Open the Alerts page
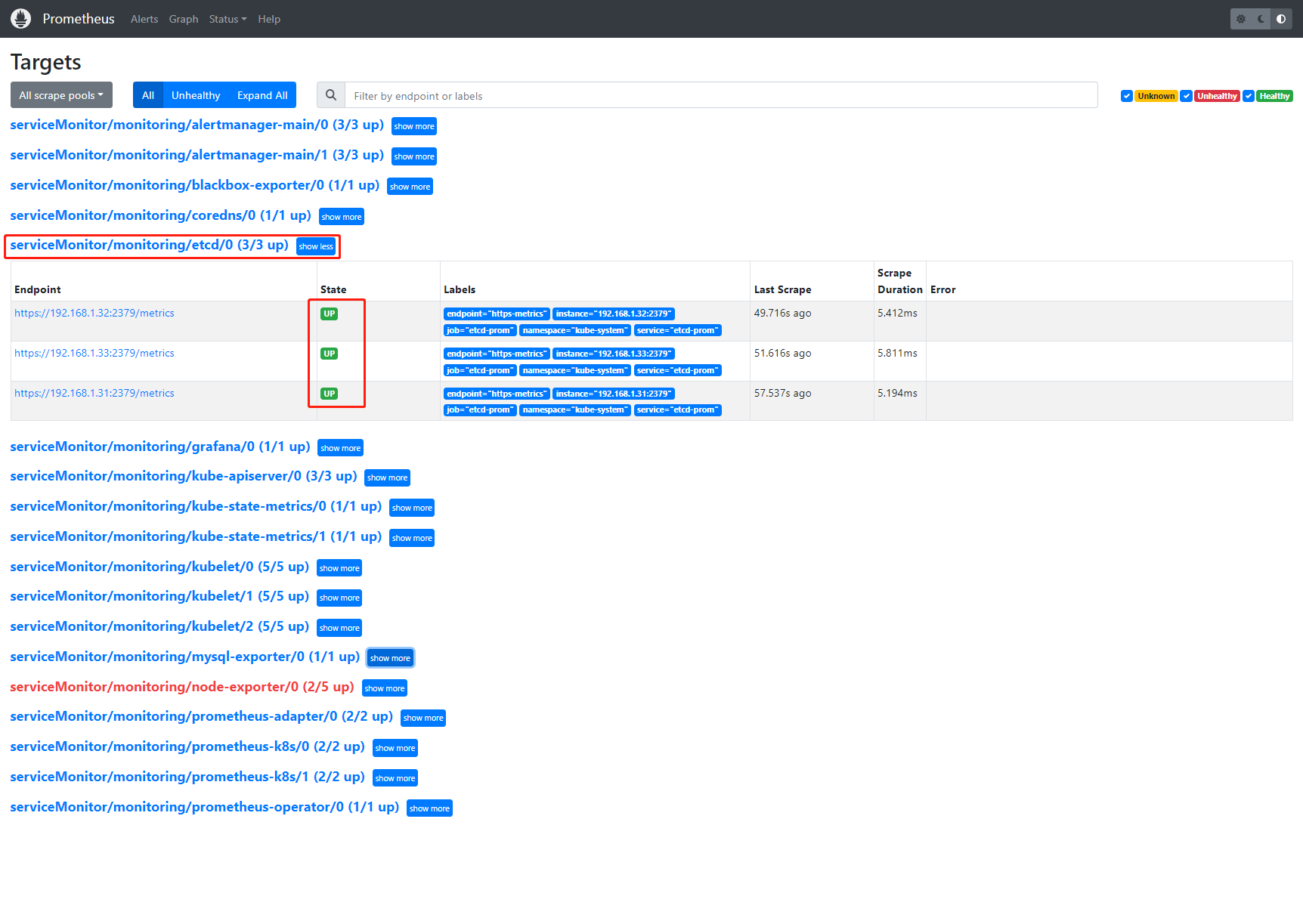The width and height of the screenshot is (1303, 924). [x=144, y=19]
